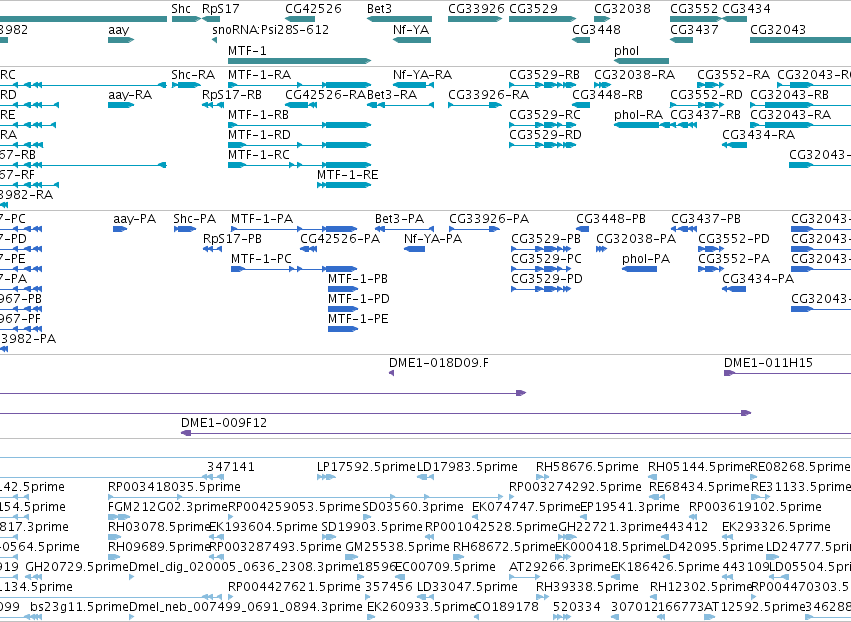The image size is (851, 622).
Task: Select the CG3529-PD protein label
Action: pos(547,279)
